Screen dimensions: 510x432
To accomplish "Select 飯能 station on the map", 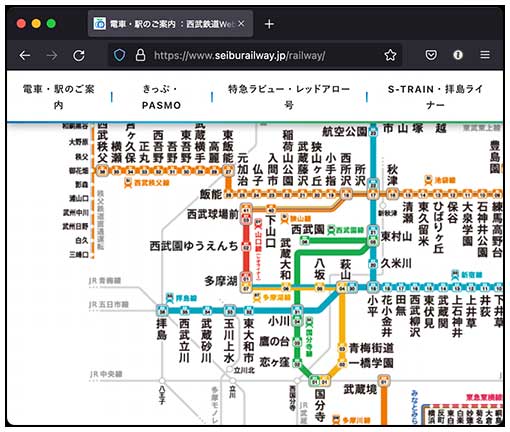I will tap(211, 194).
